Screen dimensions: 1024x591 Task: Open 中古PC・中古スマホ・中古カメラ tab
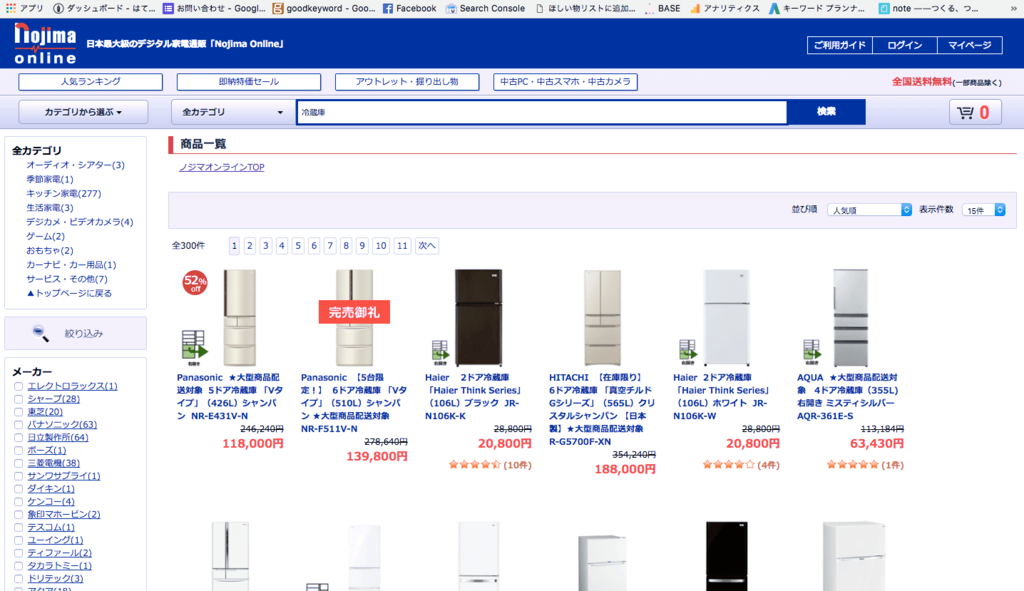point(565,82)
